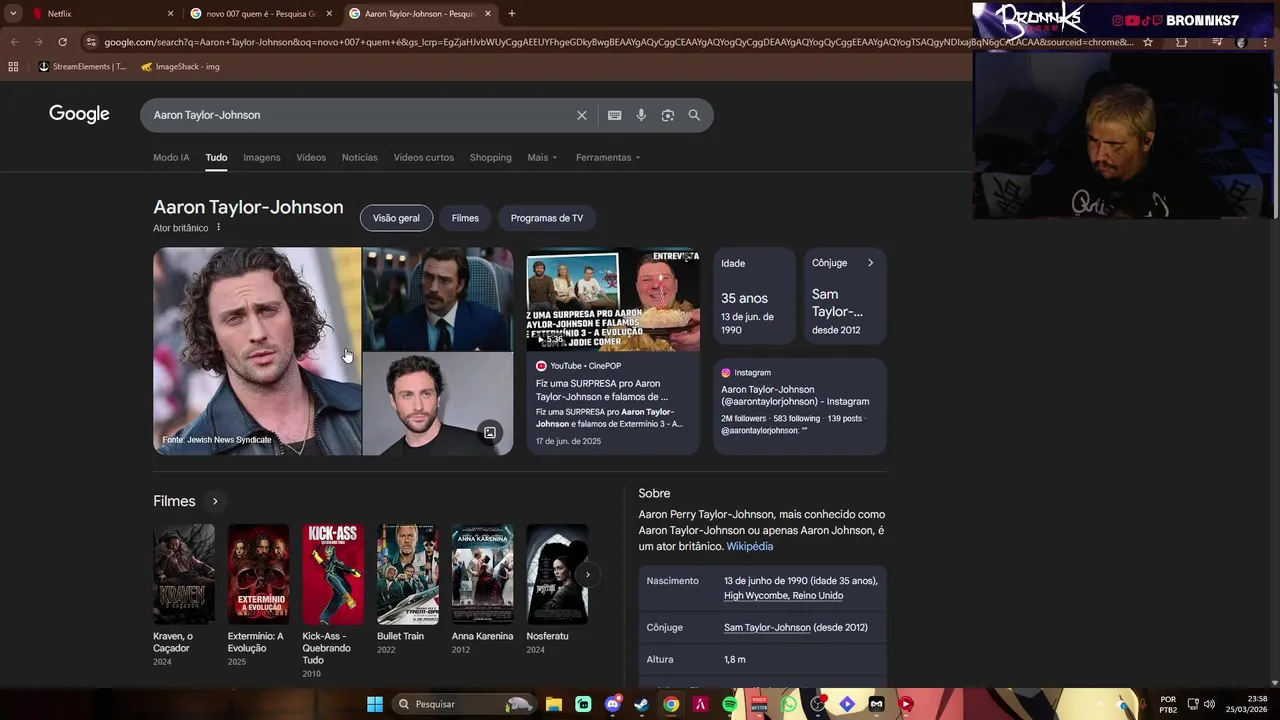1280x720 pixels.
Task: Expand the Cônjuge card chevron
Action: point(870,263)
